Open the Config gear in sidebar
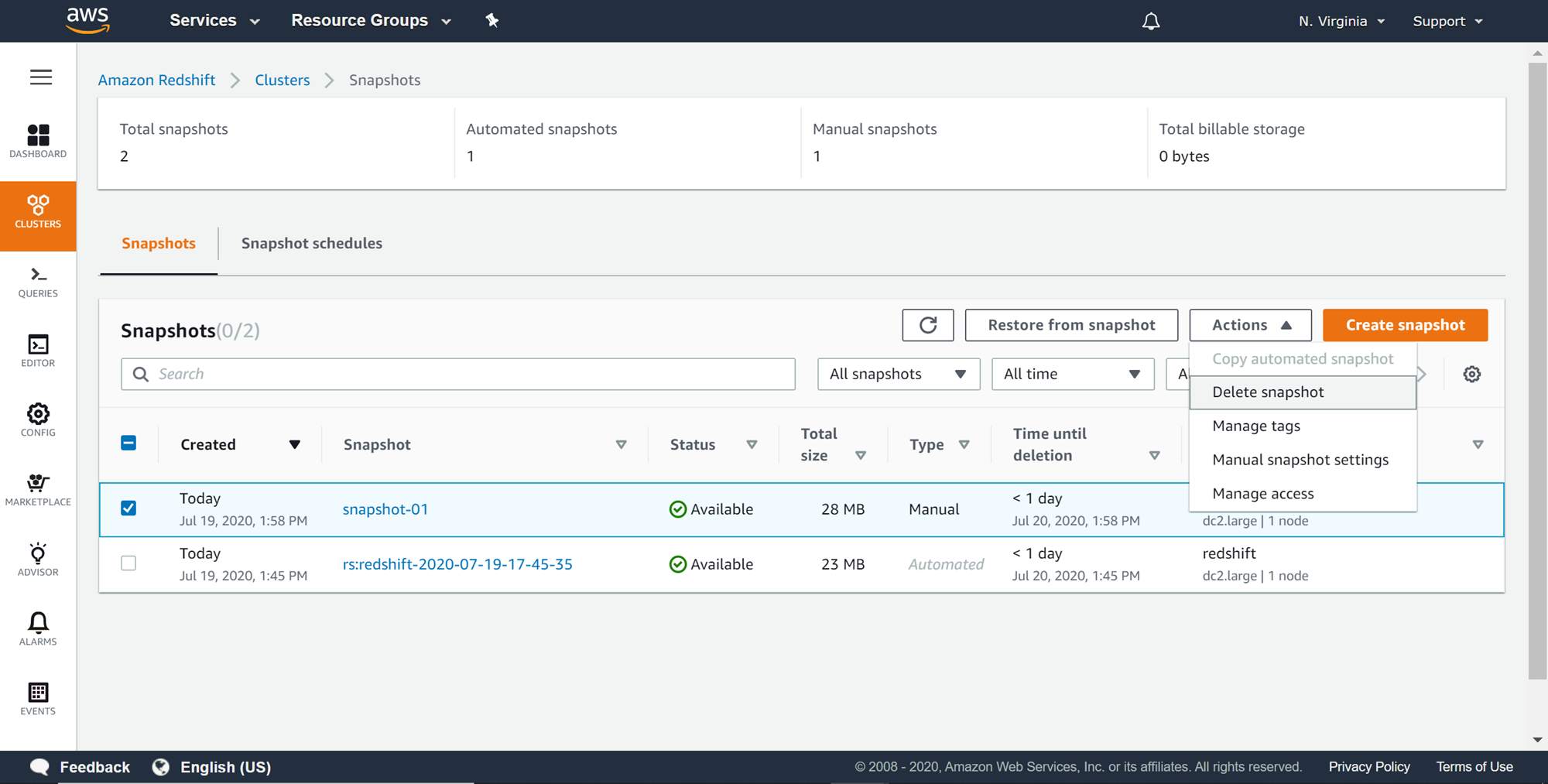This screenshot has width=1548, height=784. point(38,420)
